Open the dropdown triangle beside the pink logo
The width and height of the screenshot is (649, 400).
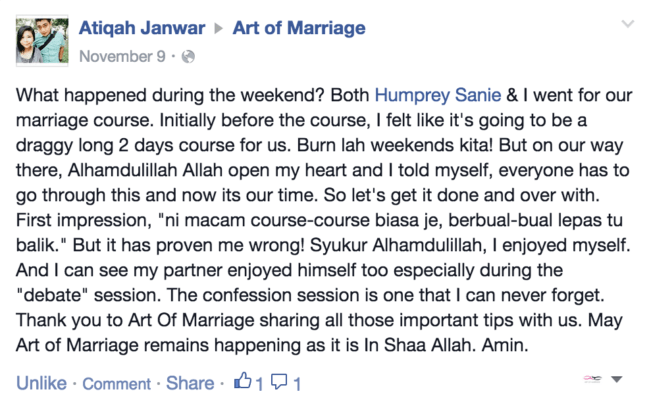(617, 379)
